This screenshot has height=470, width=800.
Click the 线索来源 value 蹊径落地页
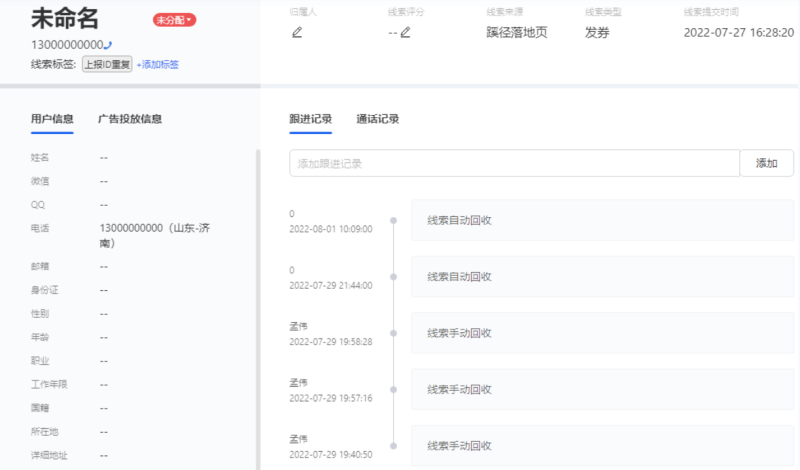pyautogui.click(x=517, y=33)
